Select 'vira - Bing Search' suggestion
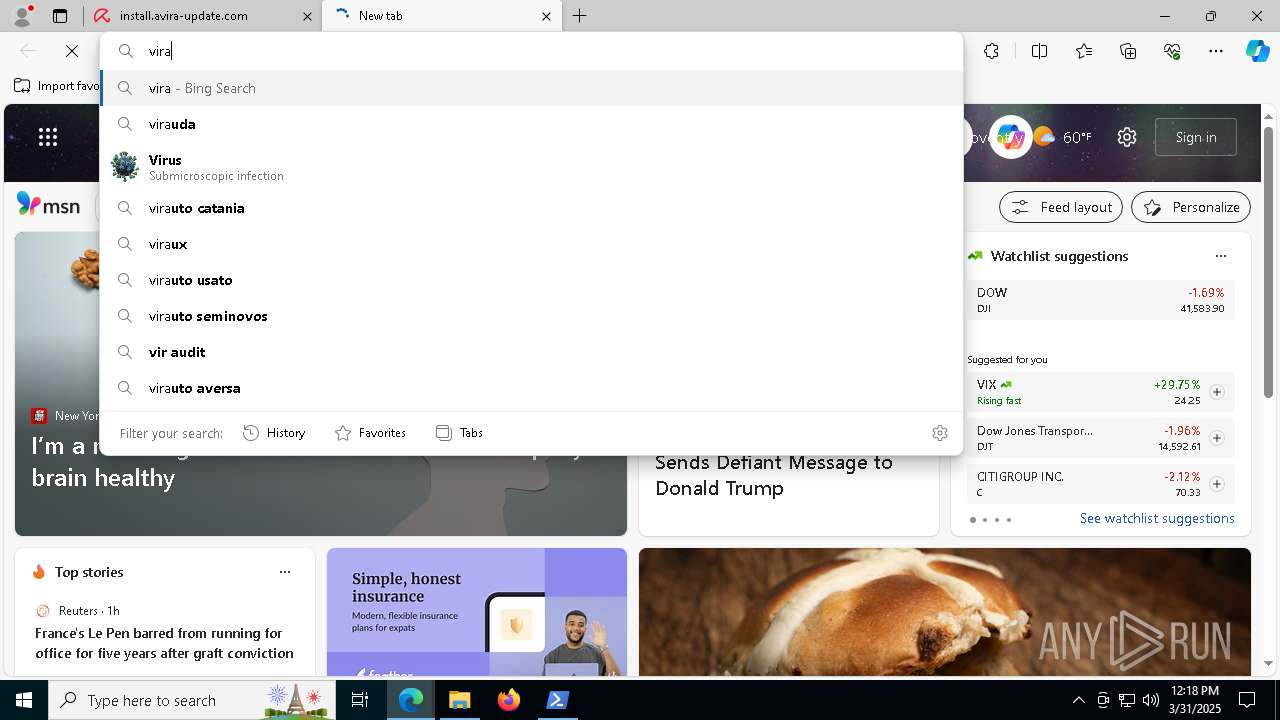Viewport: 1280px width, 720px height. tap(531, 88)
